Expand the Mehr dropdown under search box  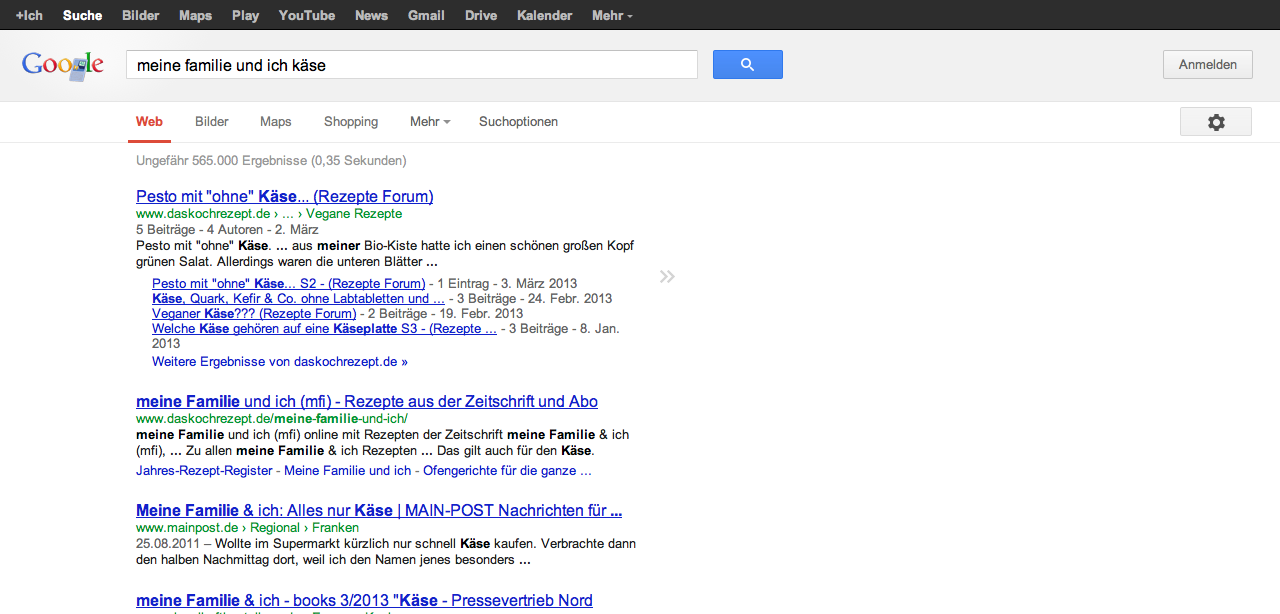(429, 122)
